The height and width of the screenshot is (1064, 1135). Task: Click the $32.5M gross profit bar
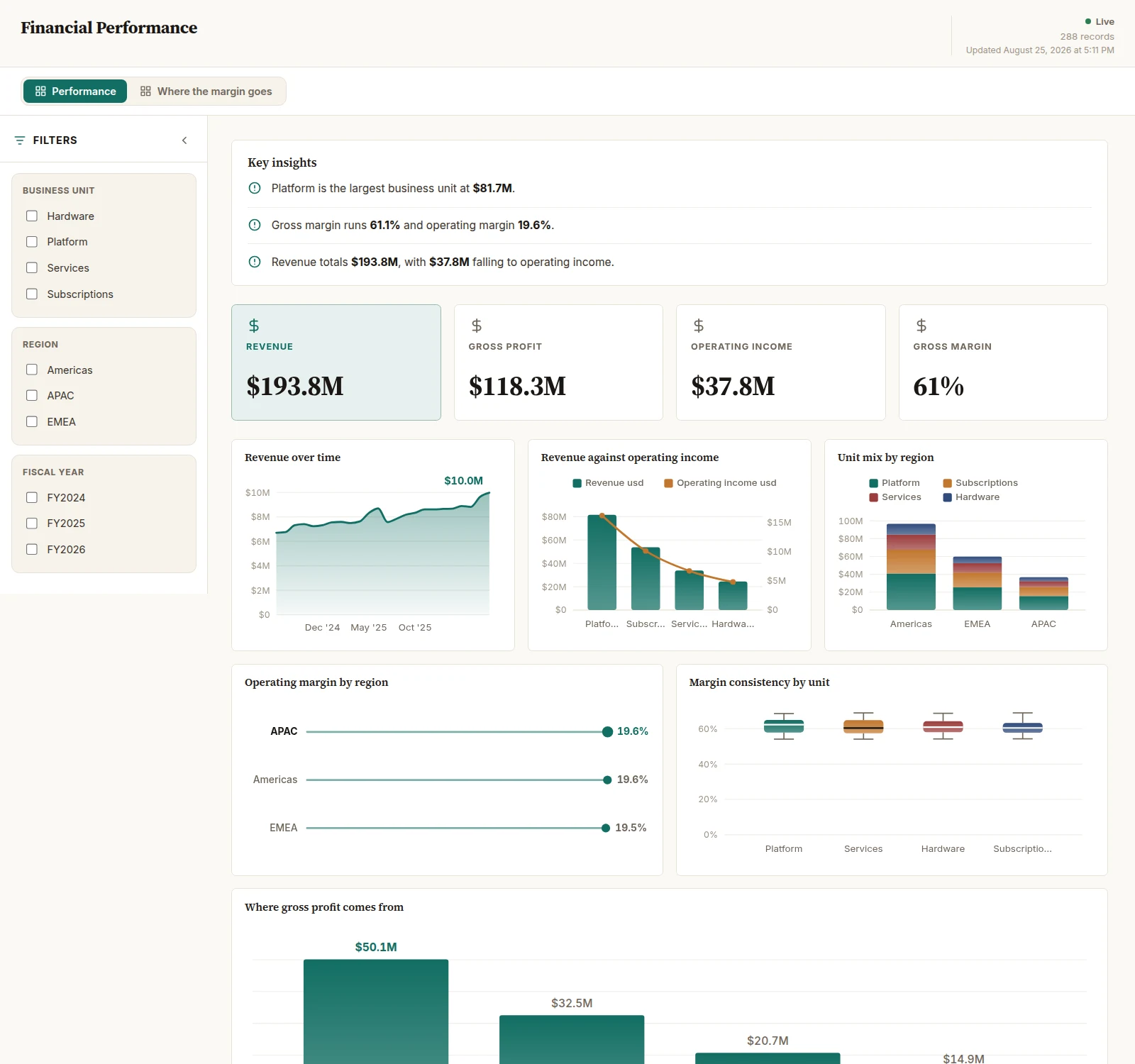[572, 1039]
